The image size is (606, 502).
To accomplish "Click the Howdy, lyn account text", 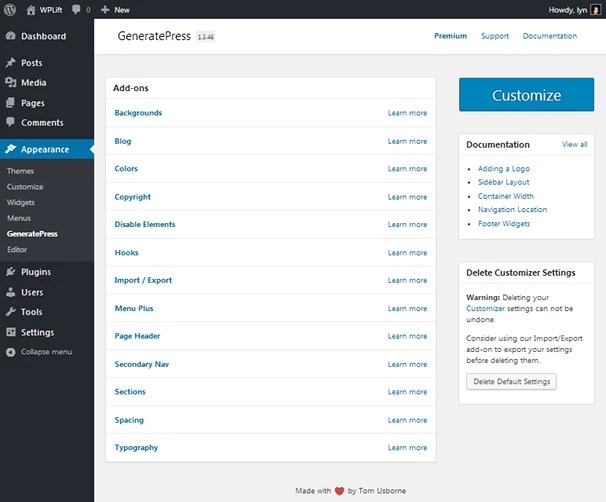I will coord(568,10).
